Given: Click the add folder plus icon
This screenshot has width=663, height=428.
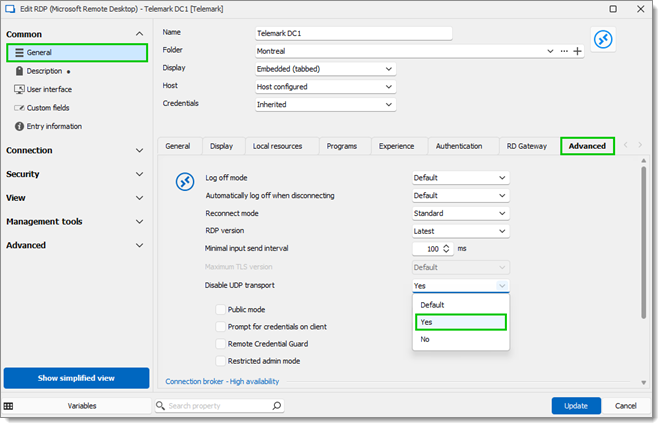Looking at the screenshot, I should [577, 51].
